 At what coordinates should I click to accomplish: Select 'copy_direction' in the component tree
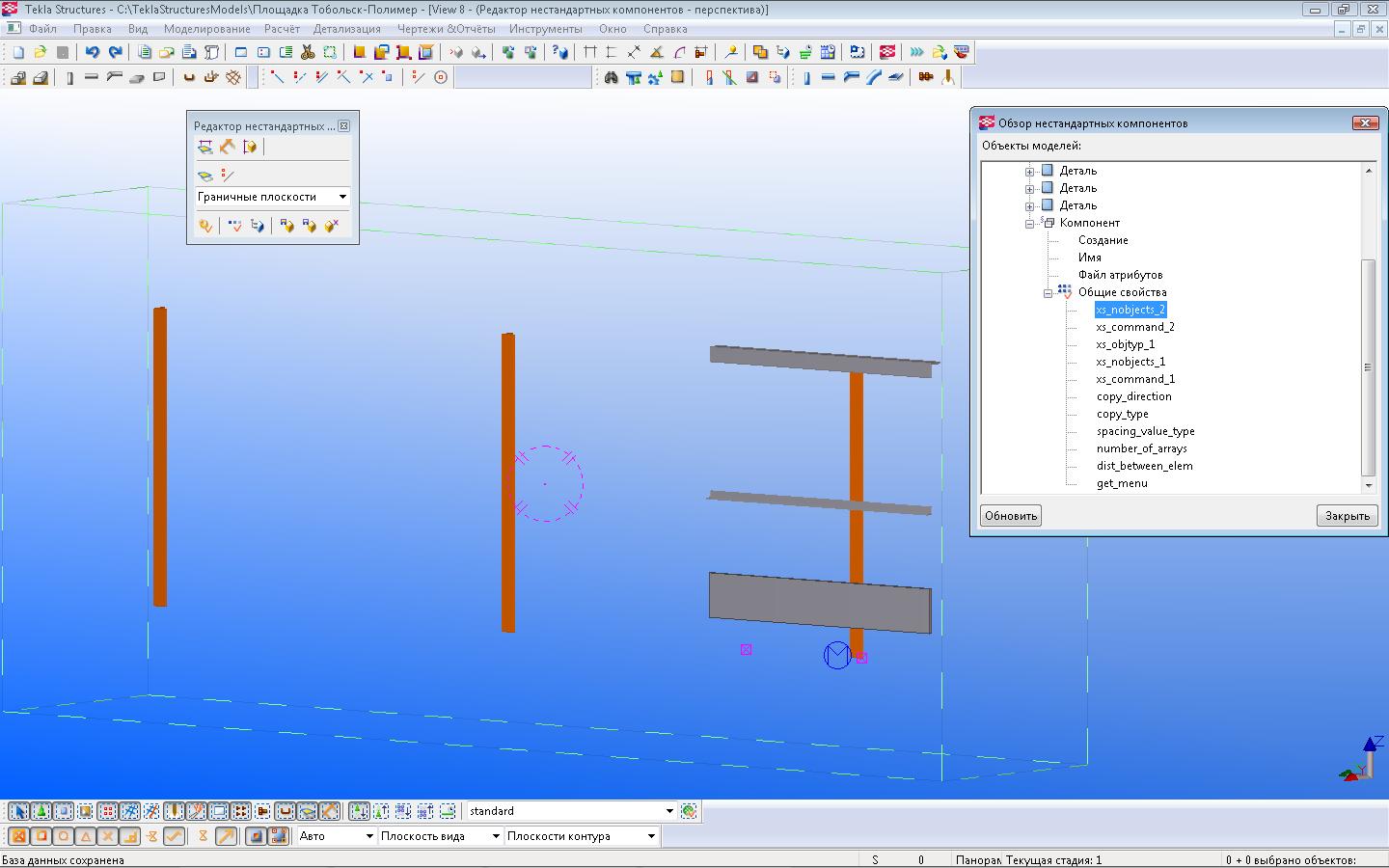tap(1133, 396)
